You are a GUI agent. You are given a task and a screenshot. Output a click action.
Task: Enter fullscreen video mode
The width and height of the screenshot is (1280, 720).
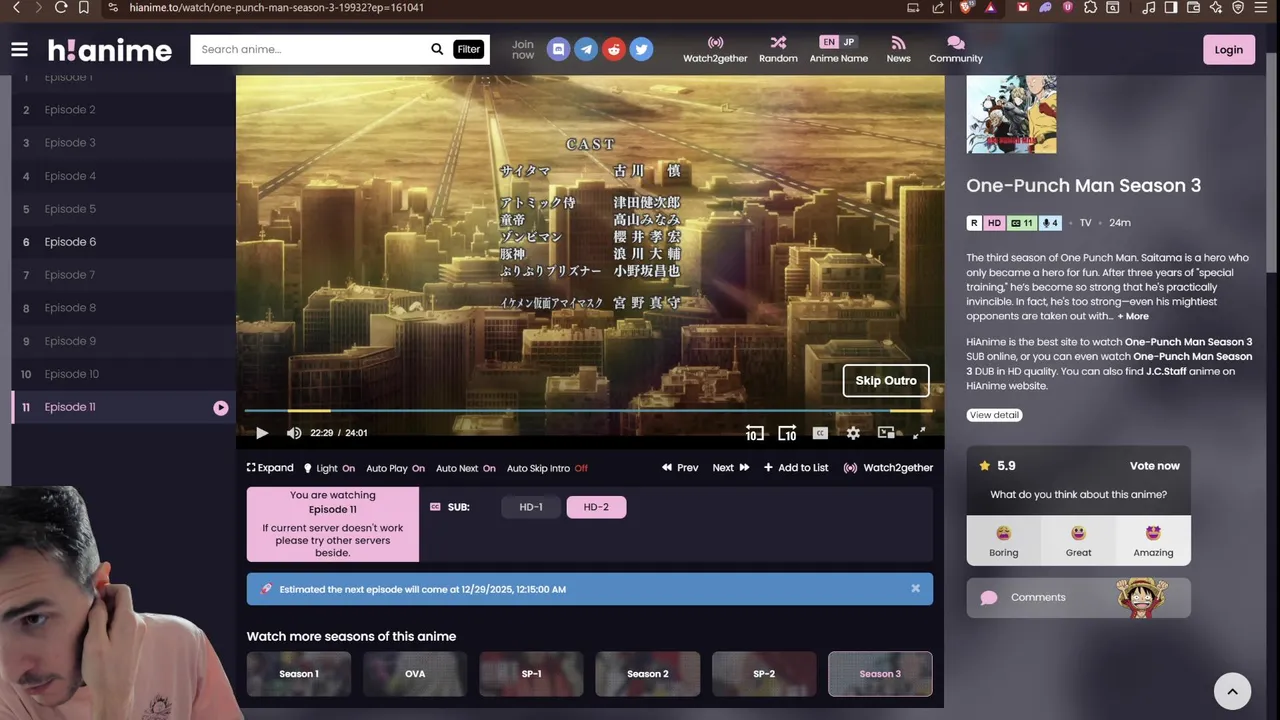pos(919,433)
